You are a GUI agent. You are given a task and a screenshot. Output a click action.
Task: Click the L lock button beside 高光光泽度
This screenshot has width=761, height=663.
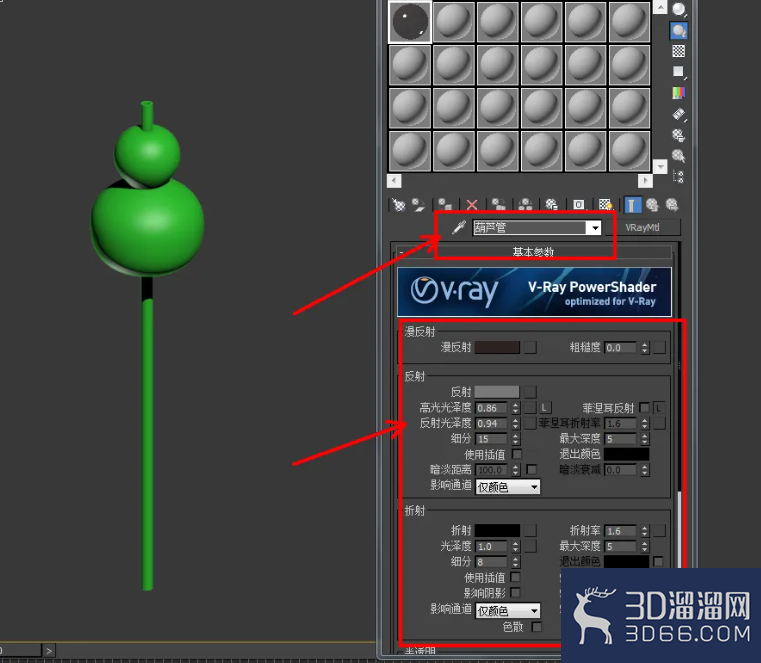545,408
